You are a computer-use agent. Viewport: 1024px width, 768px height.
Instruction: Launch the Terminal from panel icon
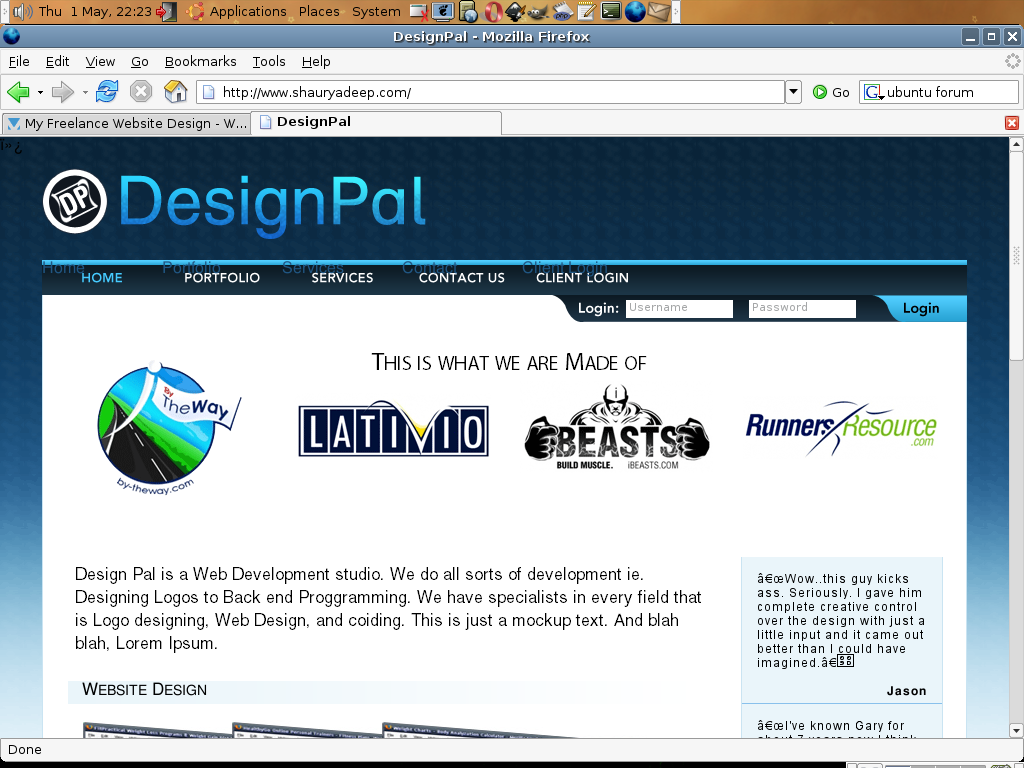pyautogui.click(x=611, y=12)
